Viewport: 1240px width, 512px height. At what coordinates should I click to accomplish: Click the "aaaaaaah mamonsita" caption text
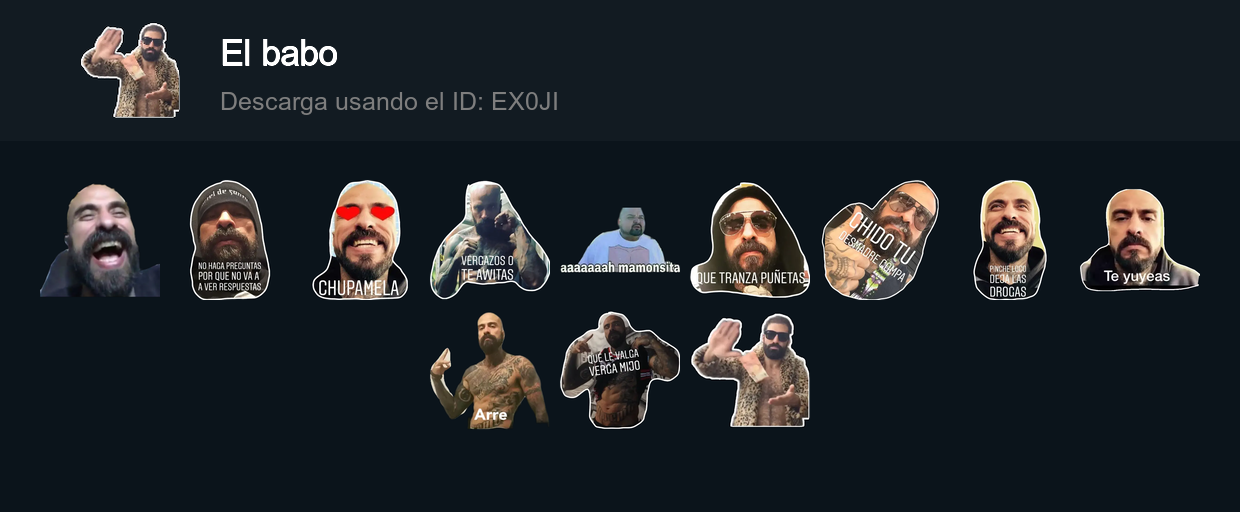(620, 268)
